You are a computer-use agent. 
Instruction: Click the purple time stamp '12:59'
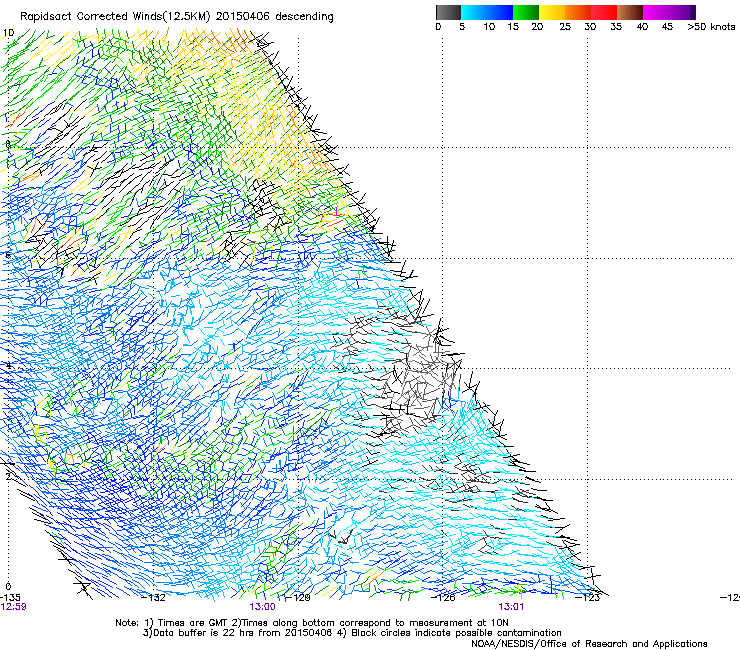click(13, 607)
